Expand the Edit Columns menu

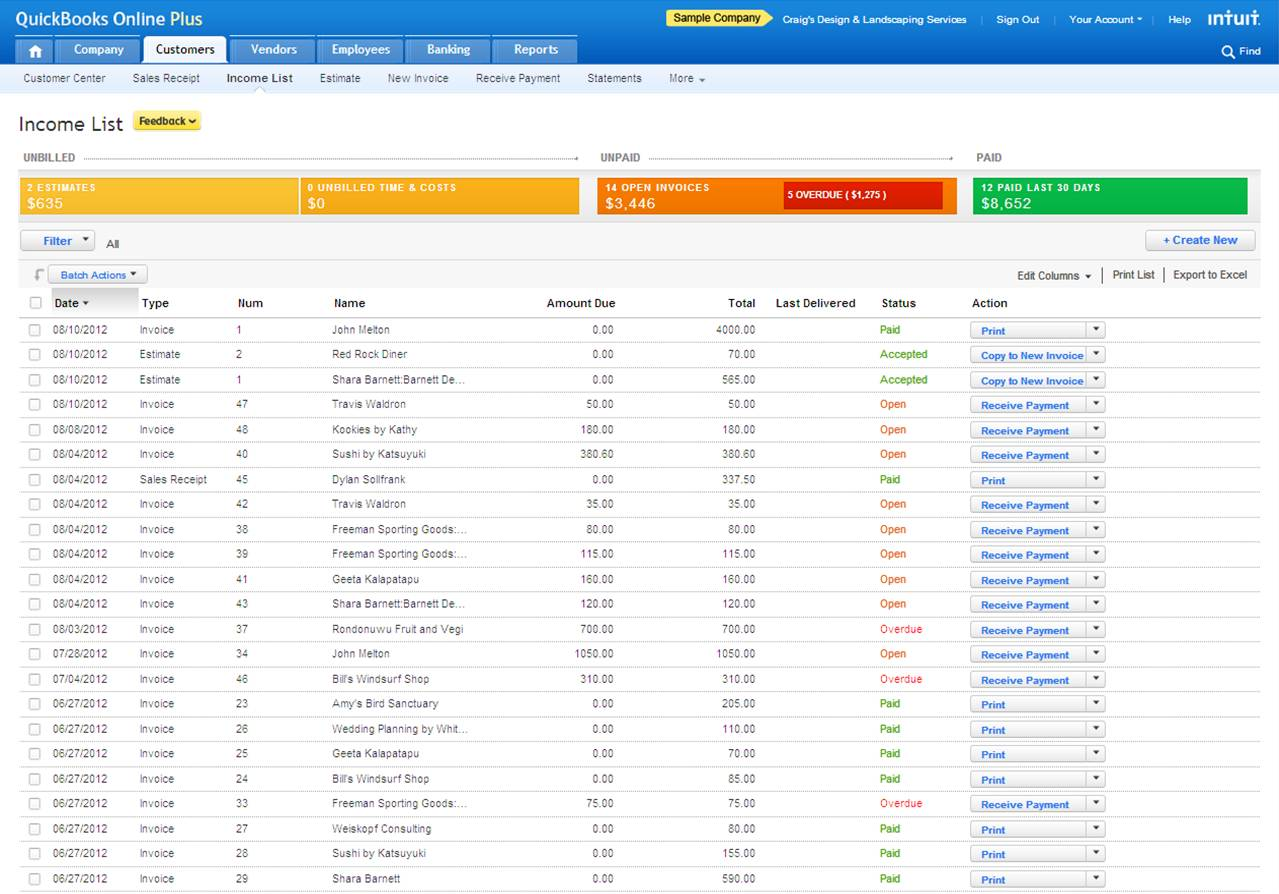[x=1054, y=276]
